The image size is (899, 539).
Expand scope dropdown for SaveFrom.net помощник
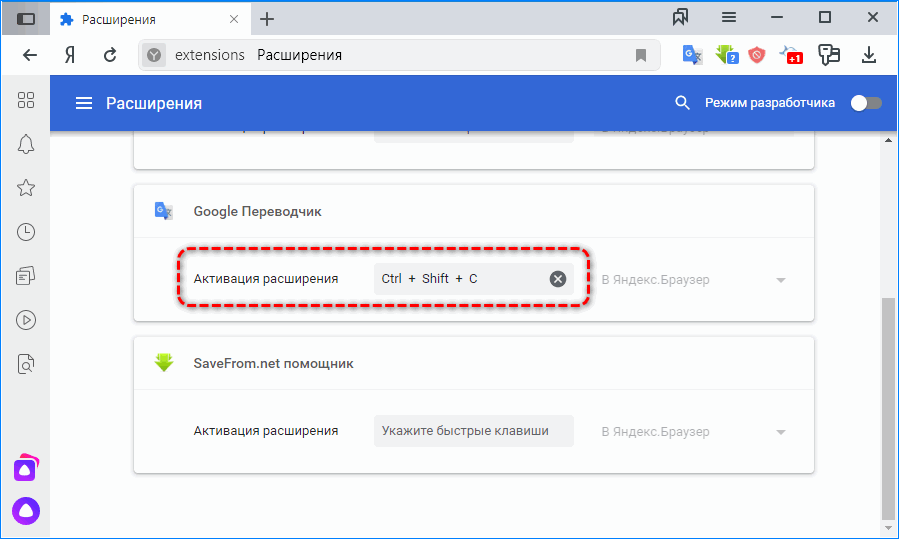[780, 432]
